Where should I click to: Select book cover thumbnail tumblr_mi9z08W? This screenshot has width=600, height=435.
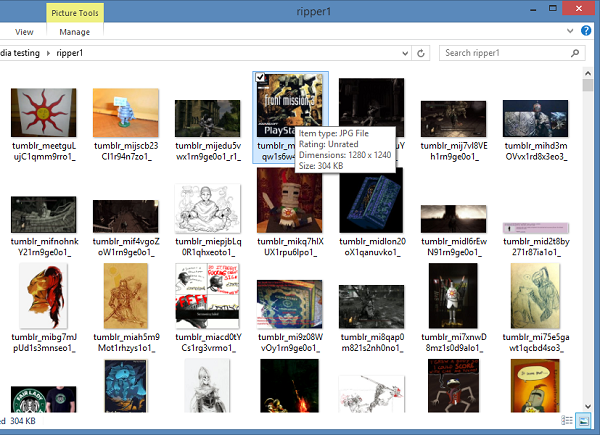pos(290,304)
